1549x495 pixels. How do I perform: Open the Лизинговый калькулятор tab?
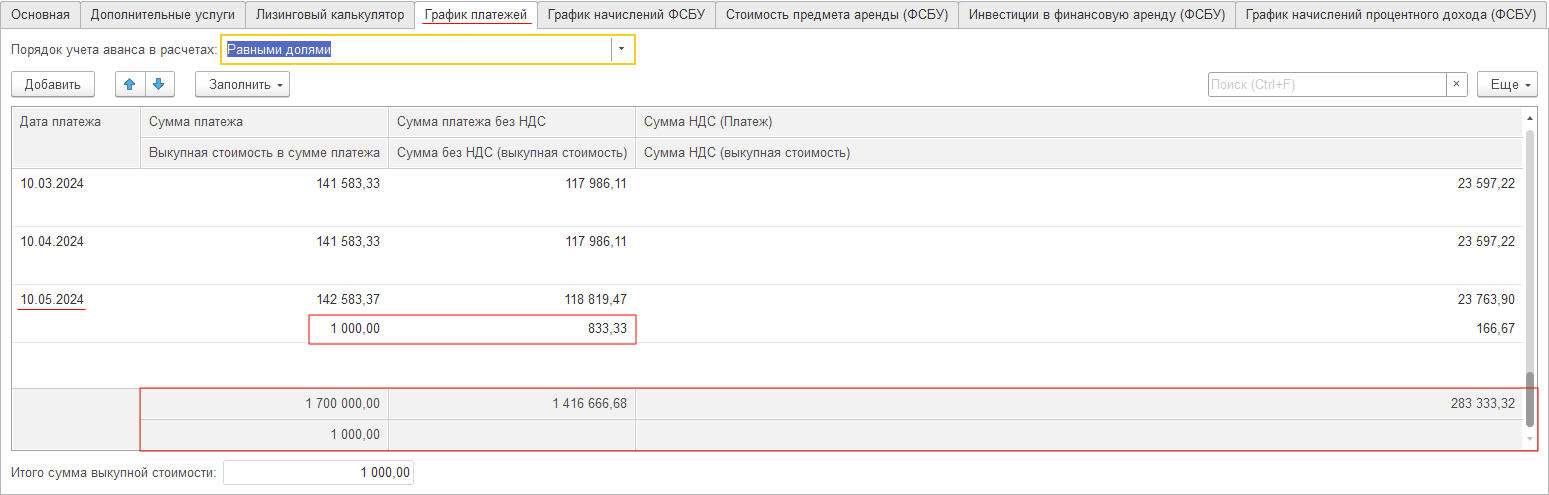click(330, 15)
